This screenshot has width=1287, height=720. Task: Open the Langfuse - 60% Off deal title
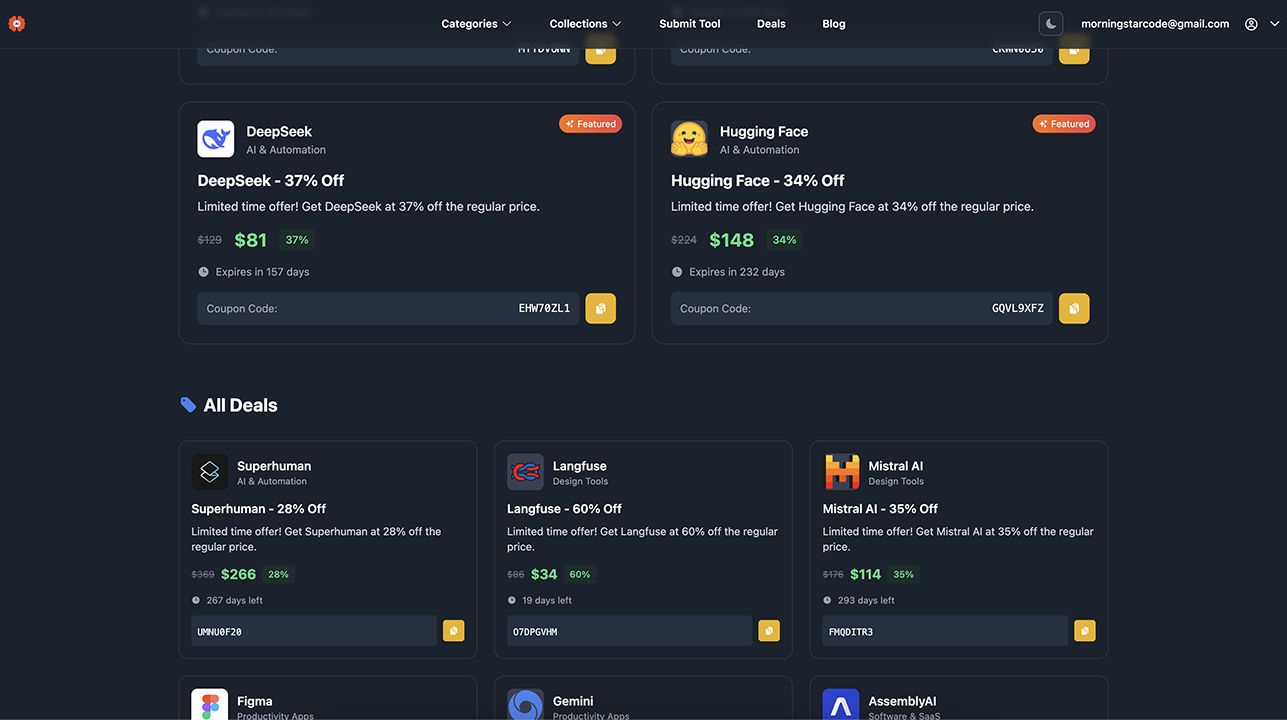tap(564, 509)
